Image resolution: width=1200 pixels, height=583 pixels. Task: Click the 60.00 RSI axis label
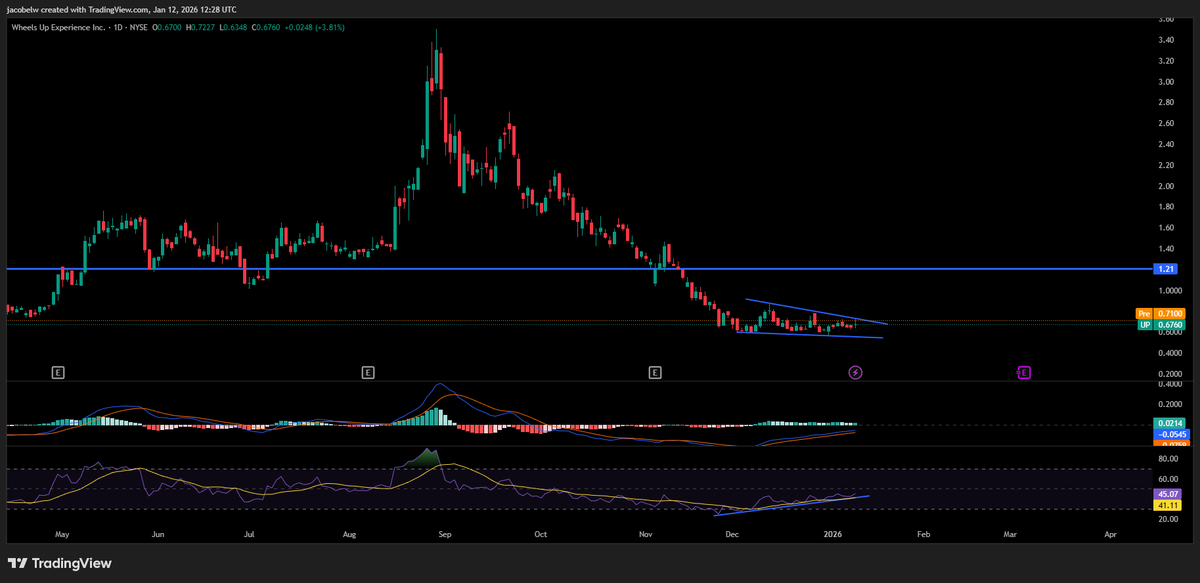pyautogui.click(x=1166, y=478)
